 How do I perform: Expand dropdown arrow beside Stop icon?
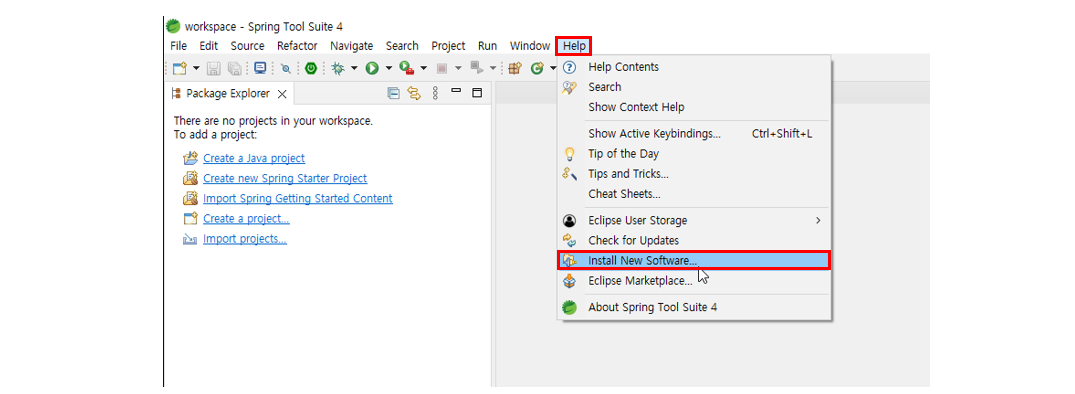pos(458,68)
